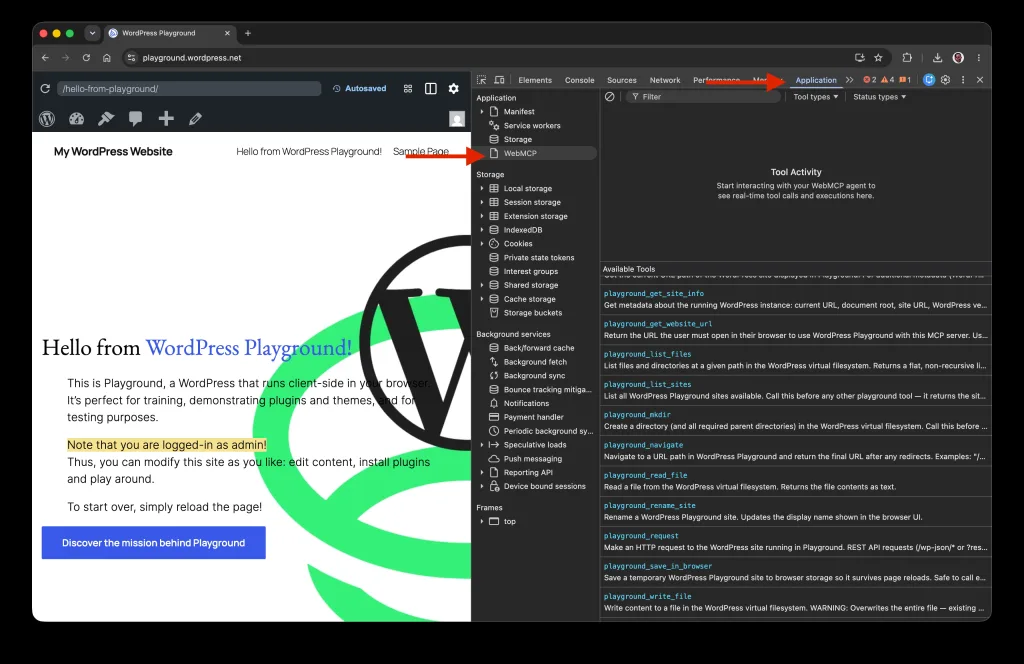
Task: Open DevTools three-dot customize menu
Action: 963,80
